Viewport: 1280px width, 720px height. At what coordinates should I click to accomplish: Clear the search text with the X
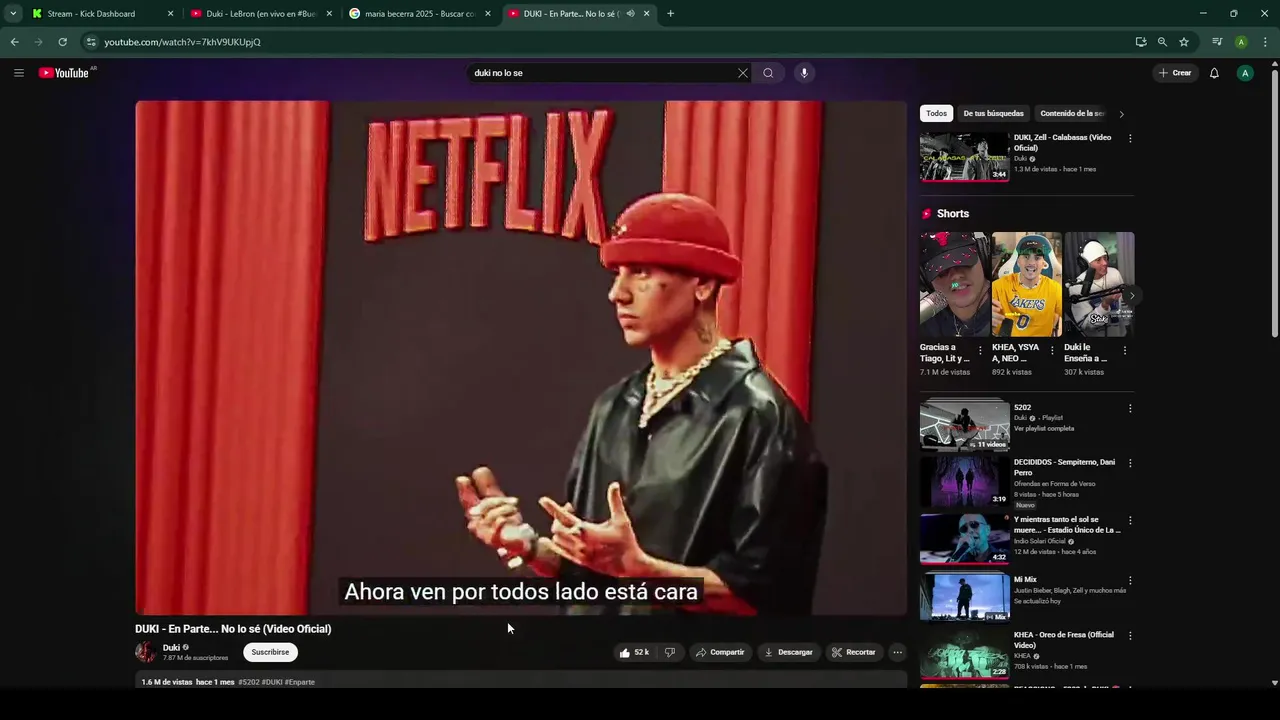(x=743, y=73)
